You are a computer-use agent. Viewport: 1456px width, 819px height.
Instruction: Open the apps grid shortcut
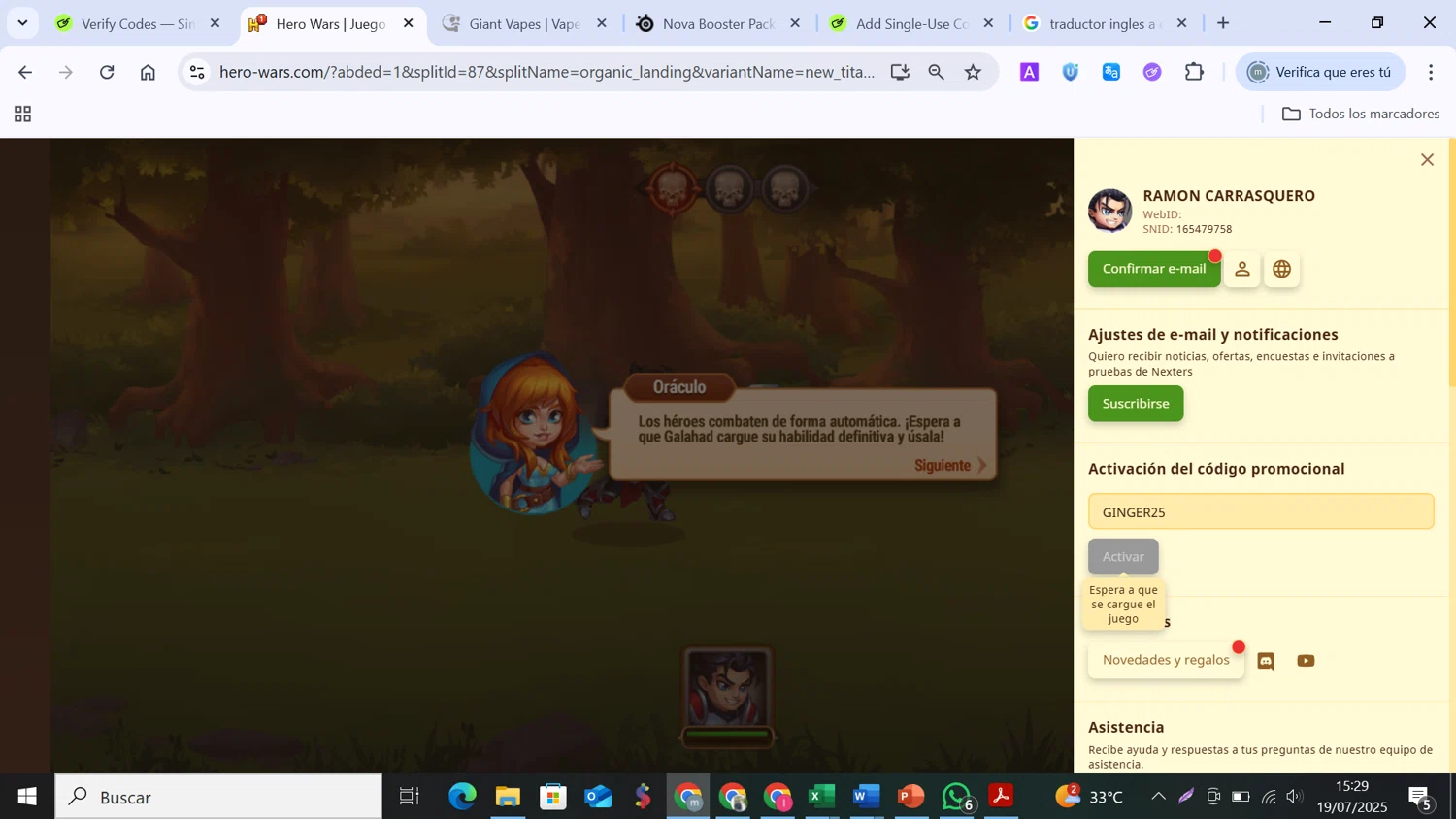(23, 115)
